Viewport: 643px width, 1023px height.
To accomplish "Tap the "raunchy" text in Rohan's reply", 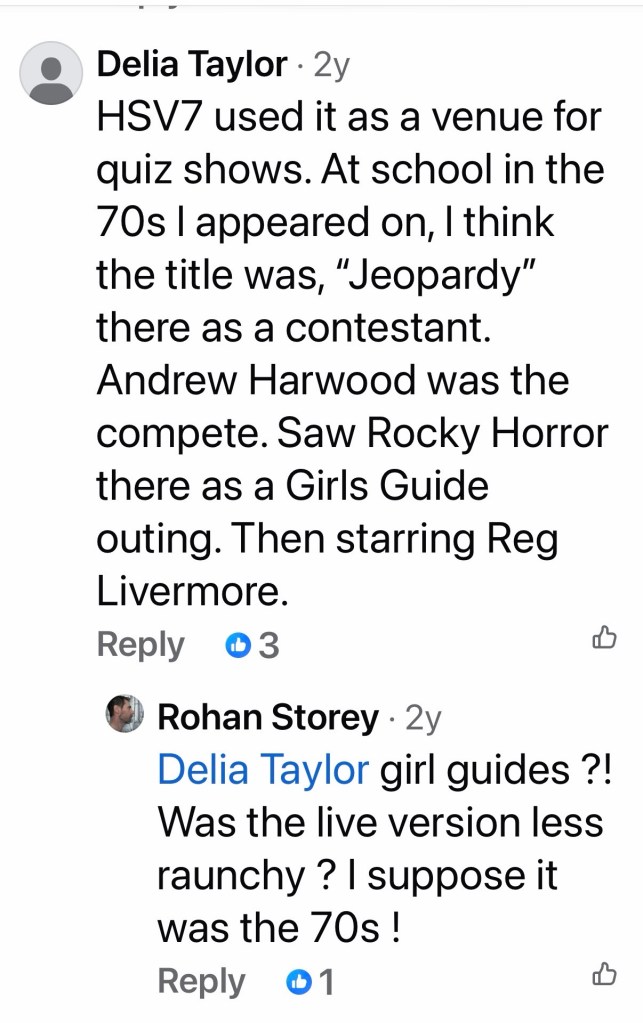I will point(230,876).
